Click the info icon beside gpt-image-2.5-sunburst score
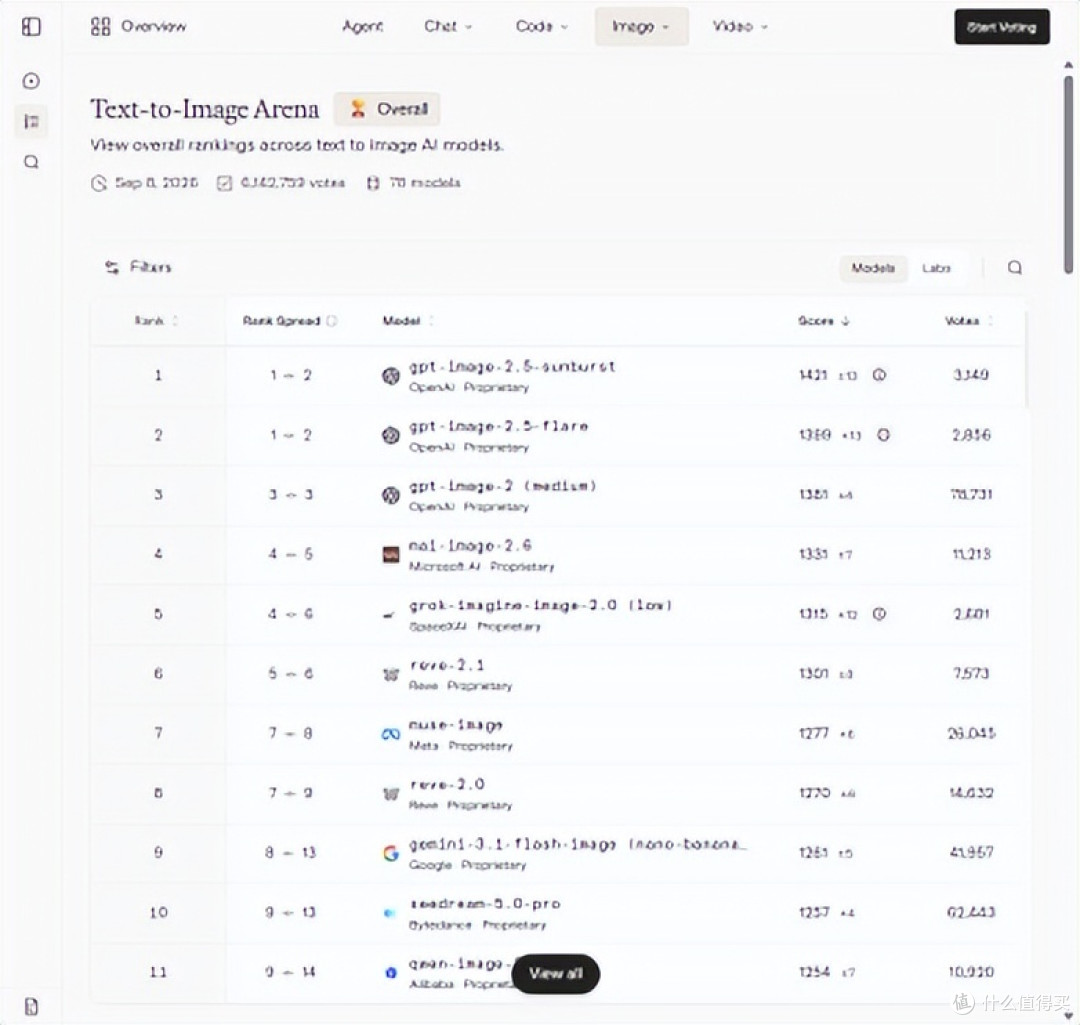Screen dimensions: 1080x1025 [x=879, y=375]
